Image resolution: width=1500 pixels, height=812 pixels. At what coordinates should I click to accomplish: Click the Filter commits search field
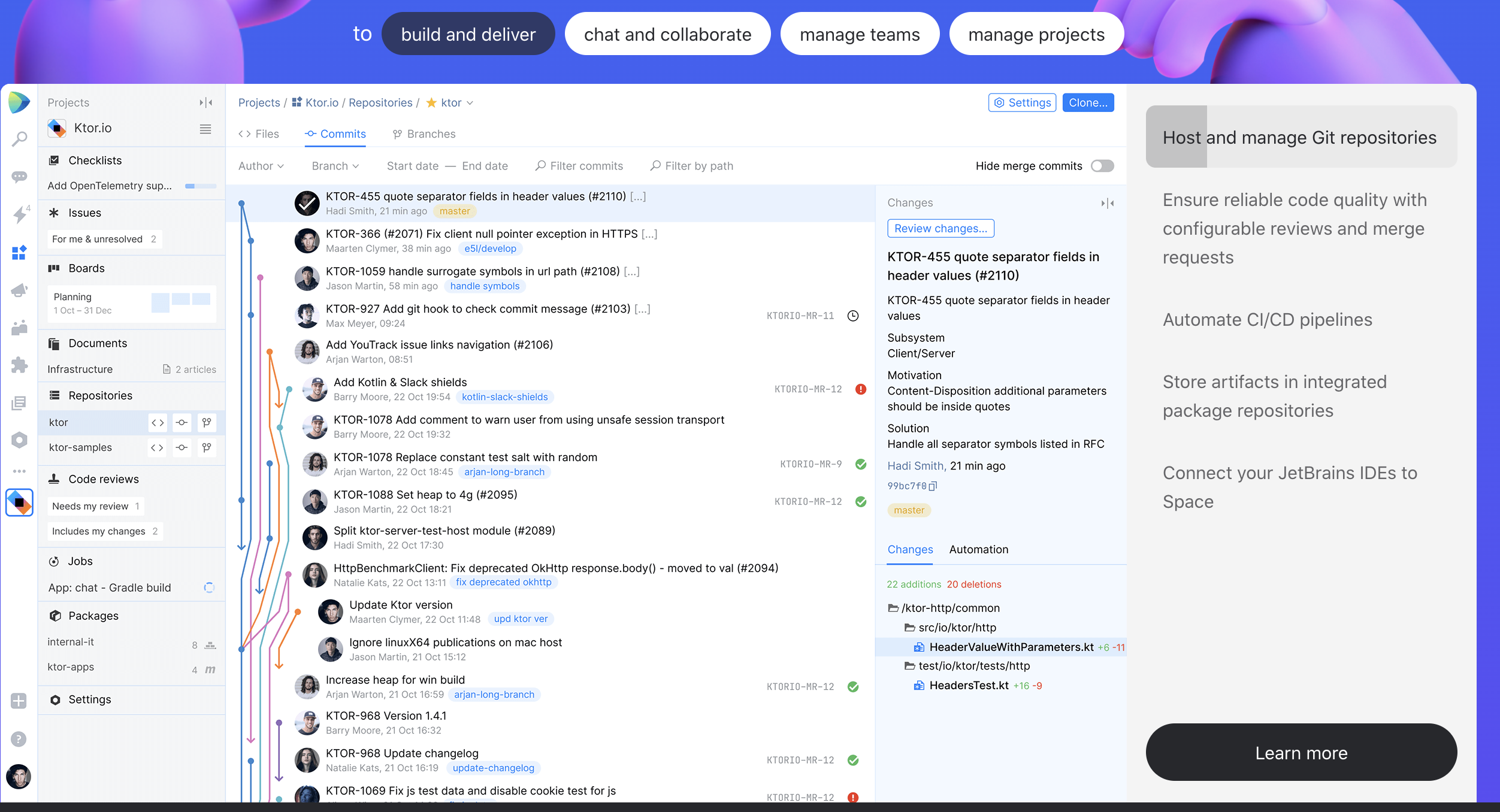click(580, 166)
